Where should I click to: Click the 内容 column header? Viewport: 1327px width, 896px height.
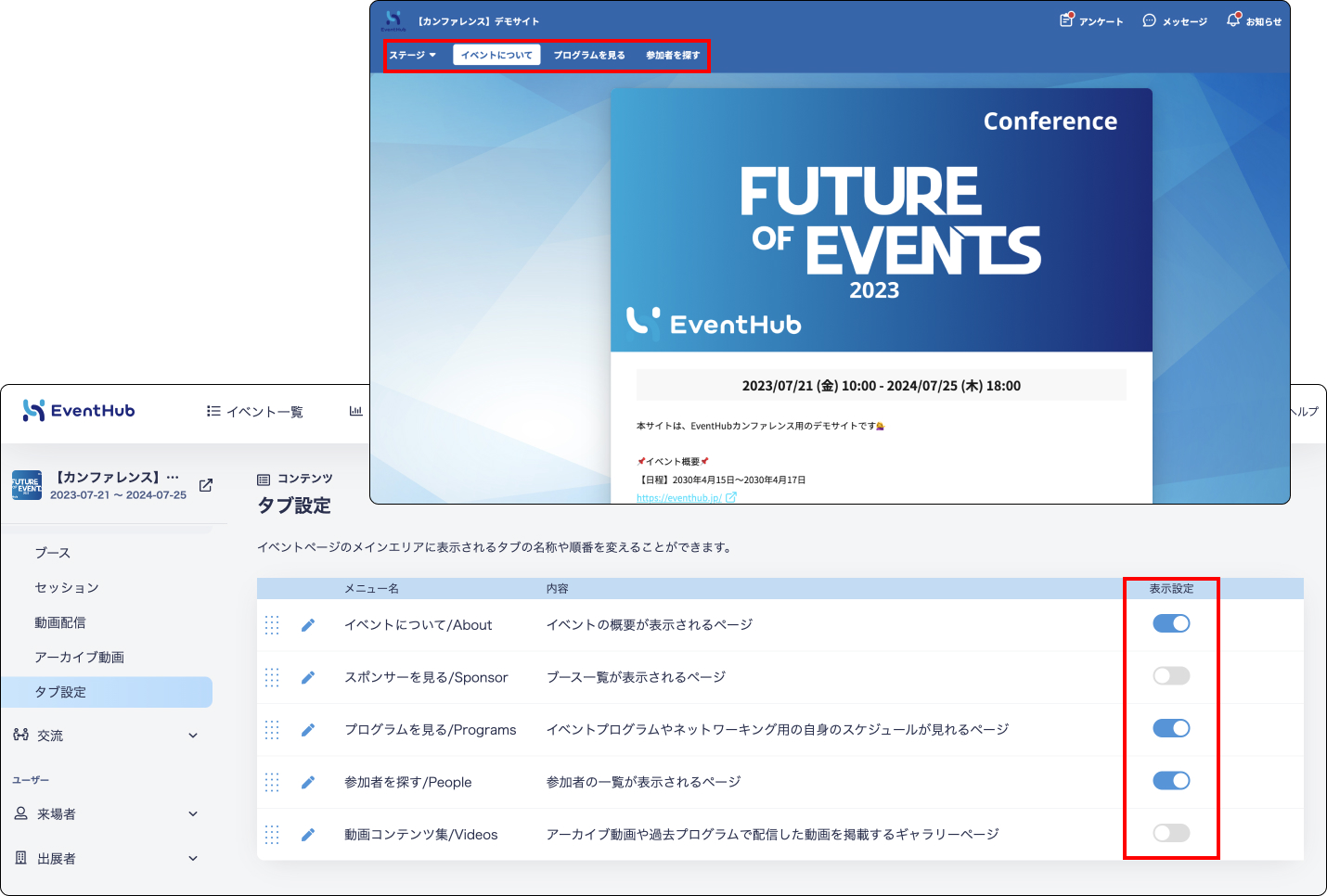tap(557, 589)
